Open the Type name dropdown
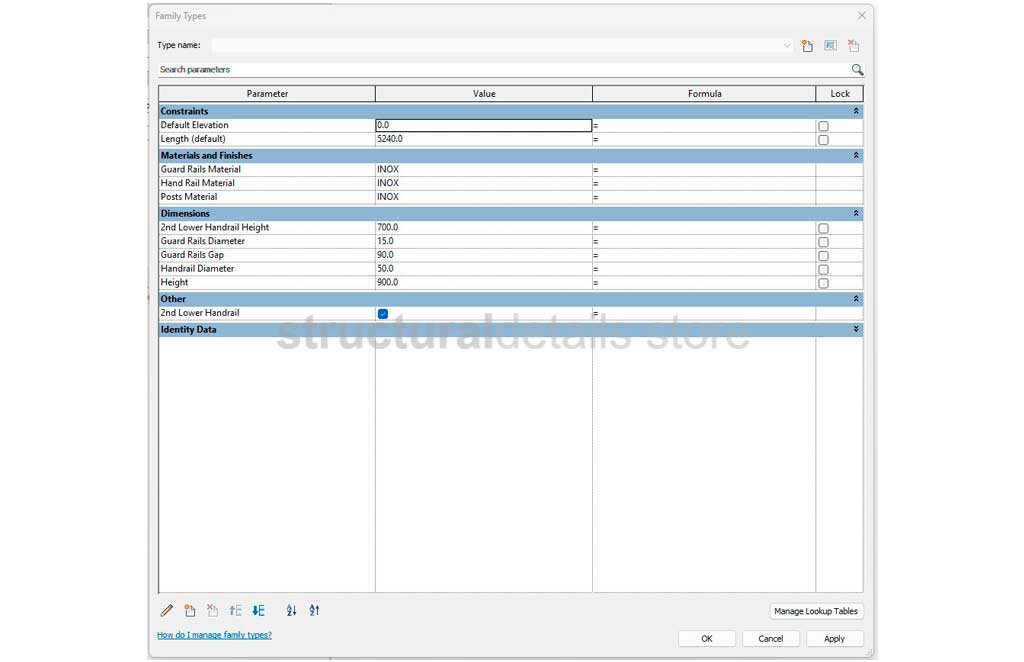1024x662 pixels. (x=788, y=46)
